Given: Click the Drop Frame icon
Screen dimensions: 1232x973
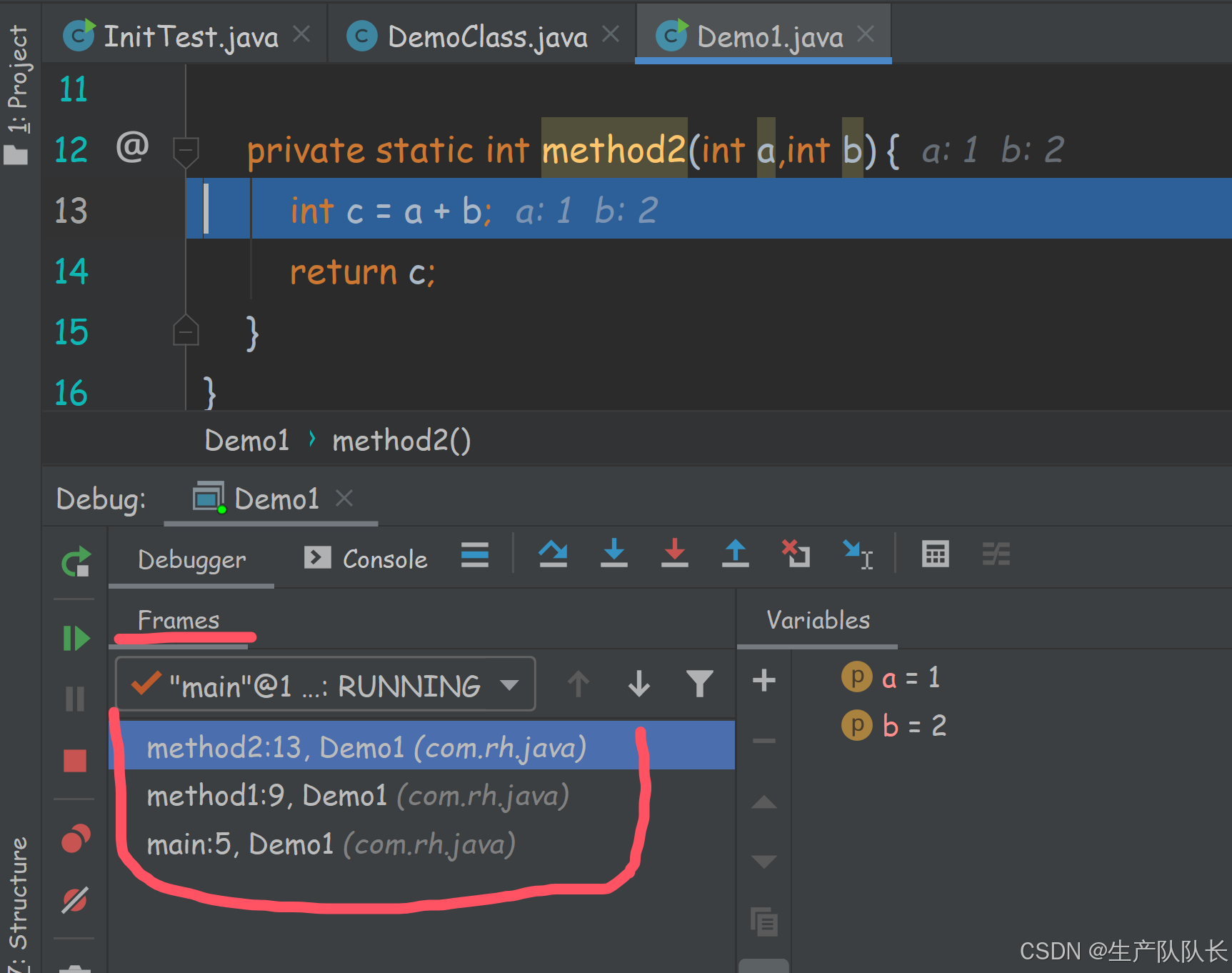Looking at the screenshot, I should click(796, 554).
